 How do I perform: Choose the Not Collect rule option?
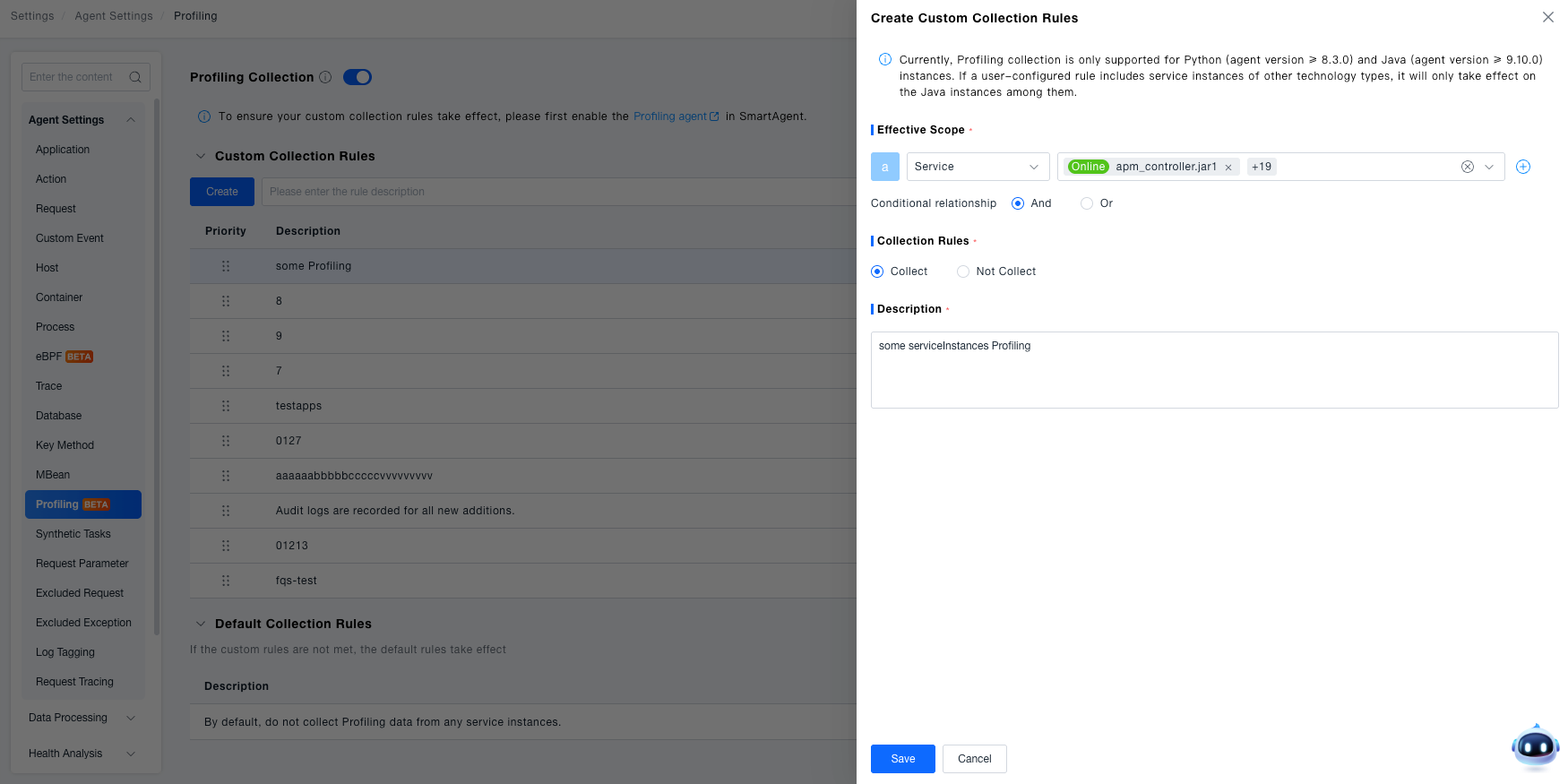963,271
